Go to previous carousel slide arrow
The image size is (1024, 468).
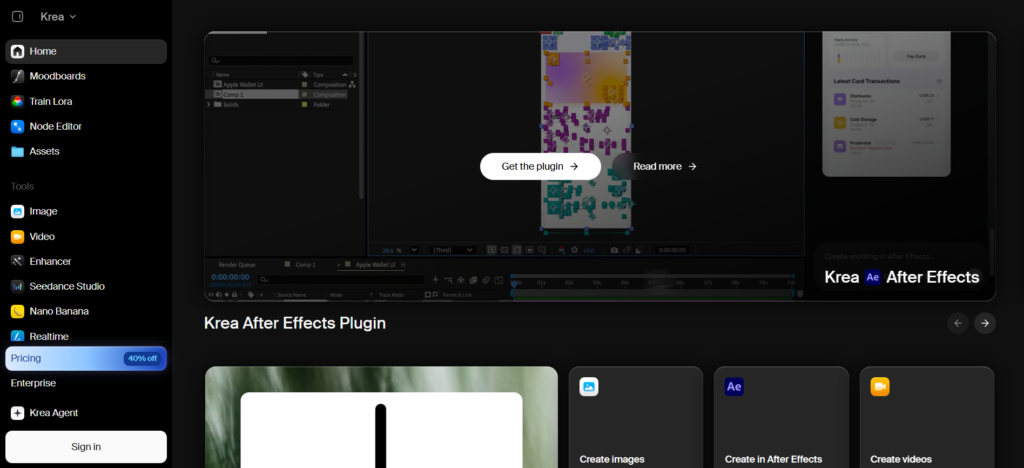click(x=958, y=323)
